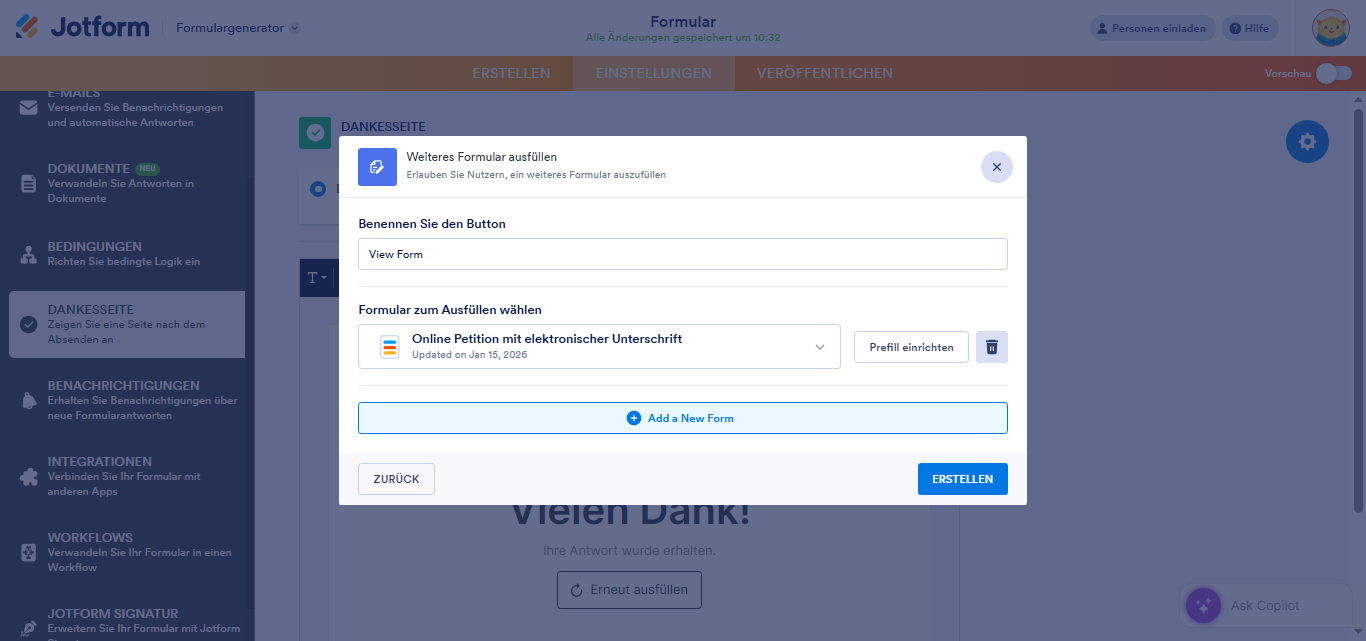Switch to the ERSTELLEN tab
The image size is (1366, 641).
point(511,73)
